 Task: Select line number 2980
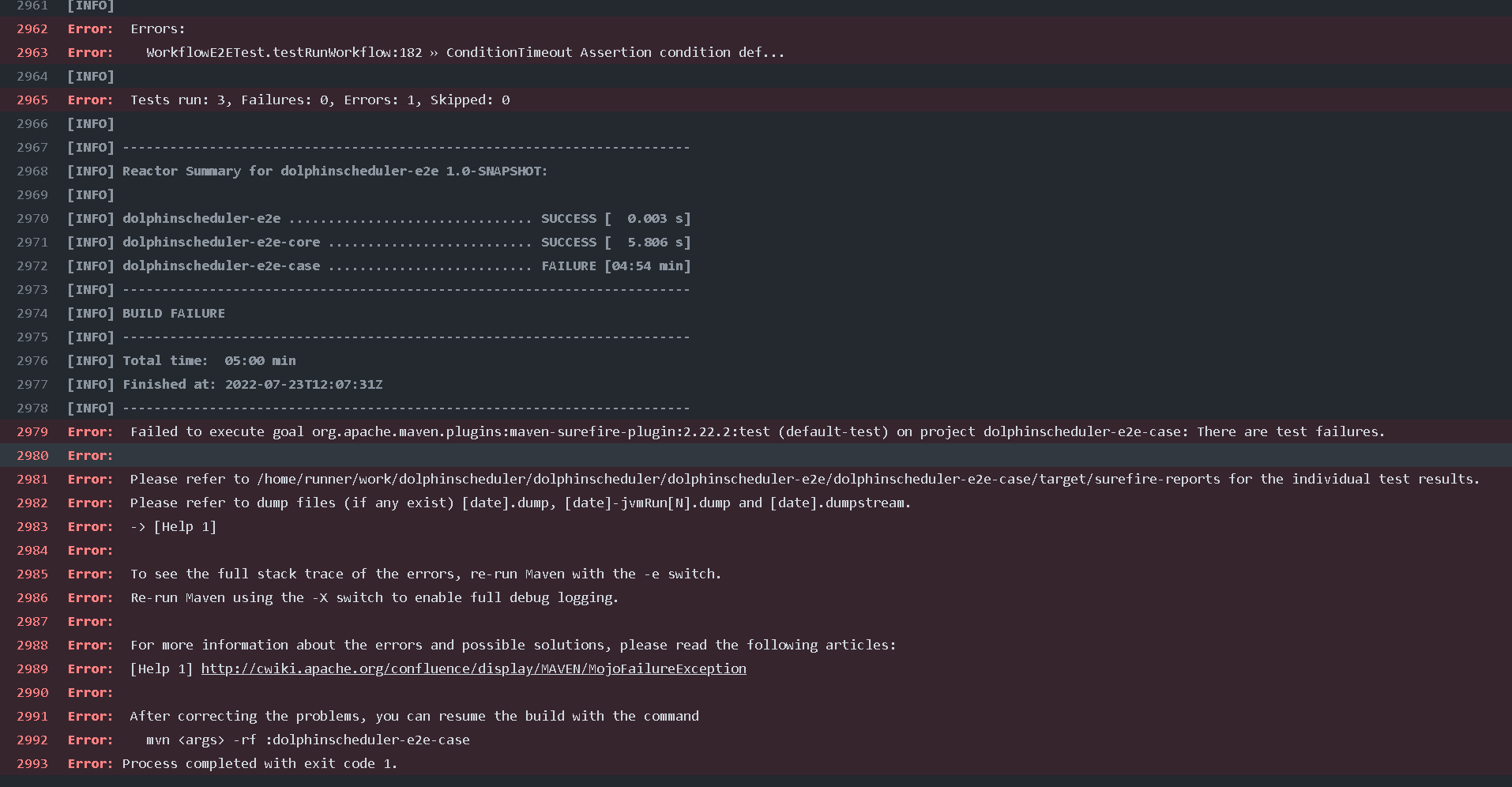tap(32, 455)
